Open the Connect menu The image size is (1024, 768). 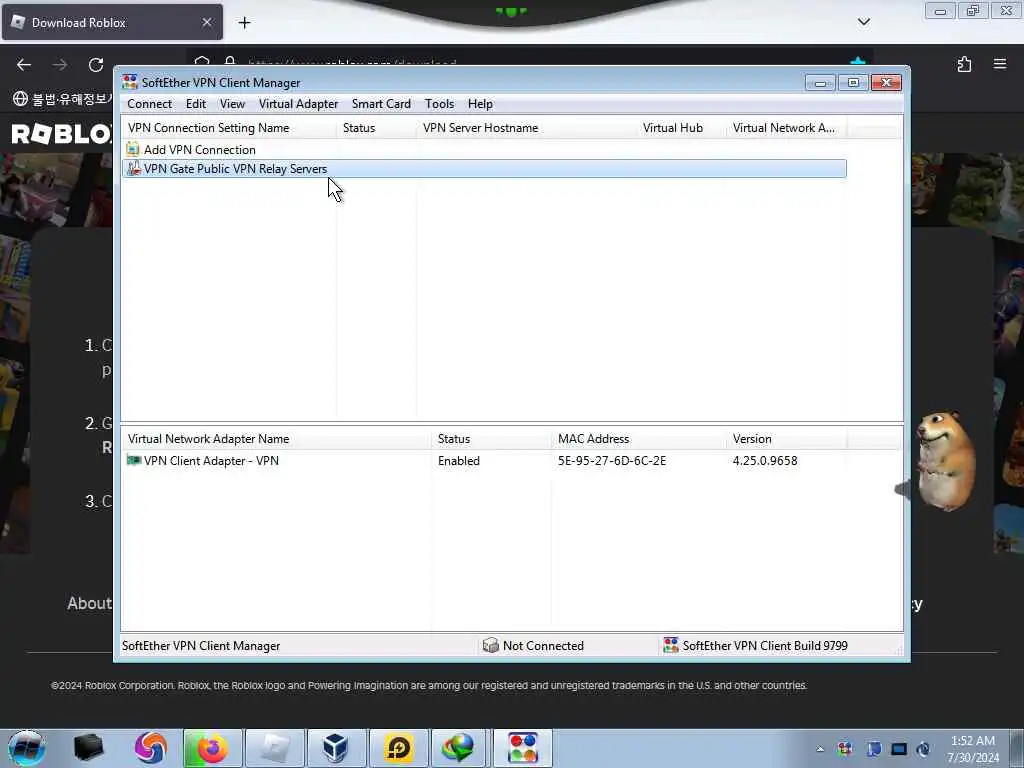(x=150, y=104)
